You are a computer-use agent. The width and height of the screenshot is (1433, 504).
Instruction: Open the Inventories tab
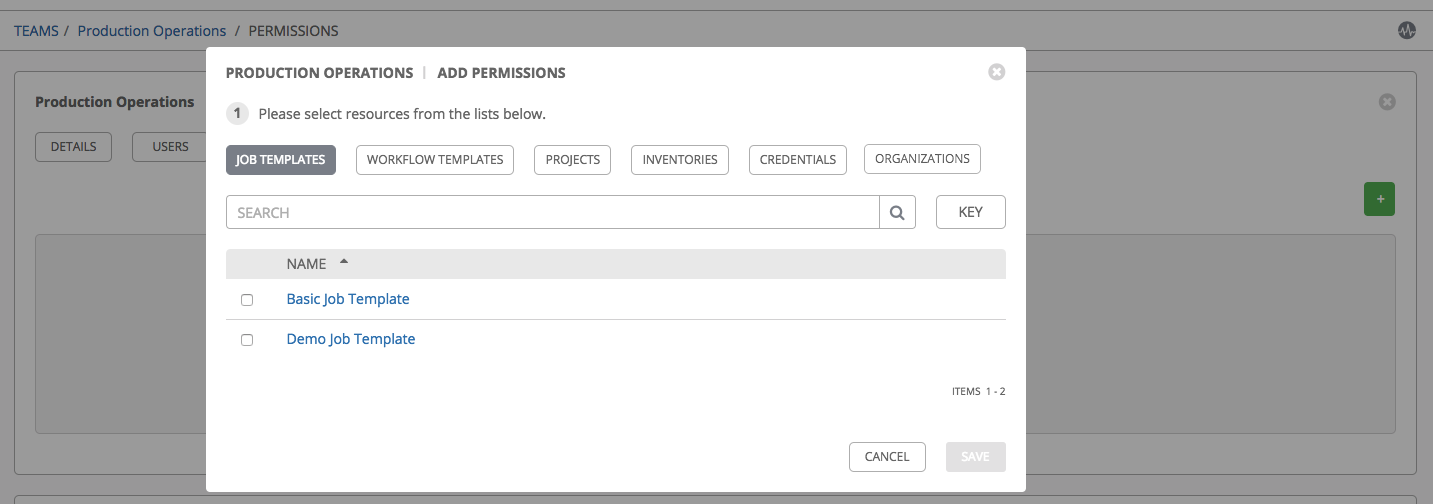tap(680, 159)
